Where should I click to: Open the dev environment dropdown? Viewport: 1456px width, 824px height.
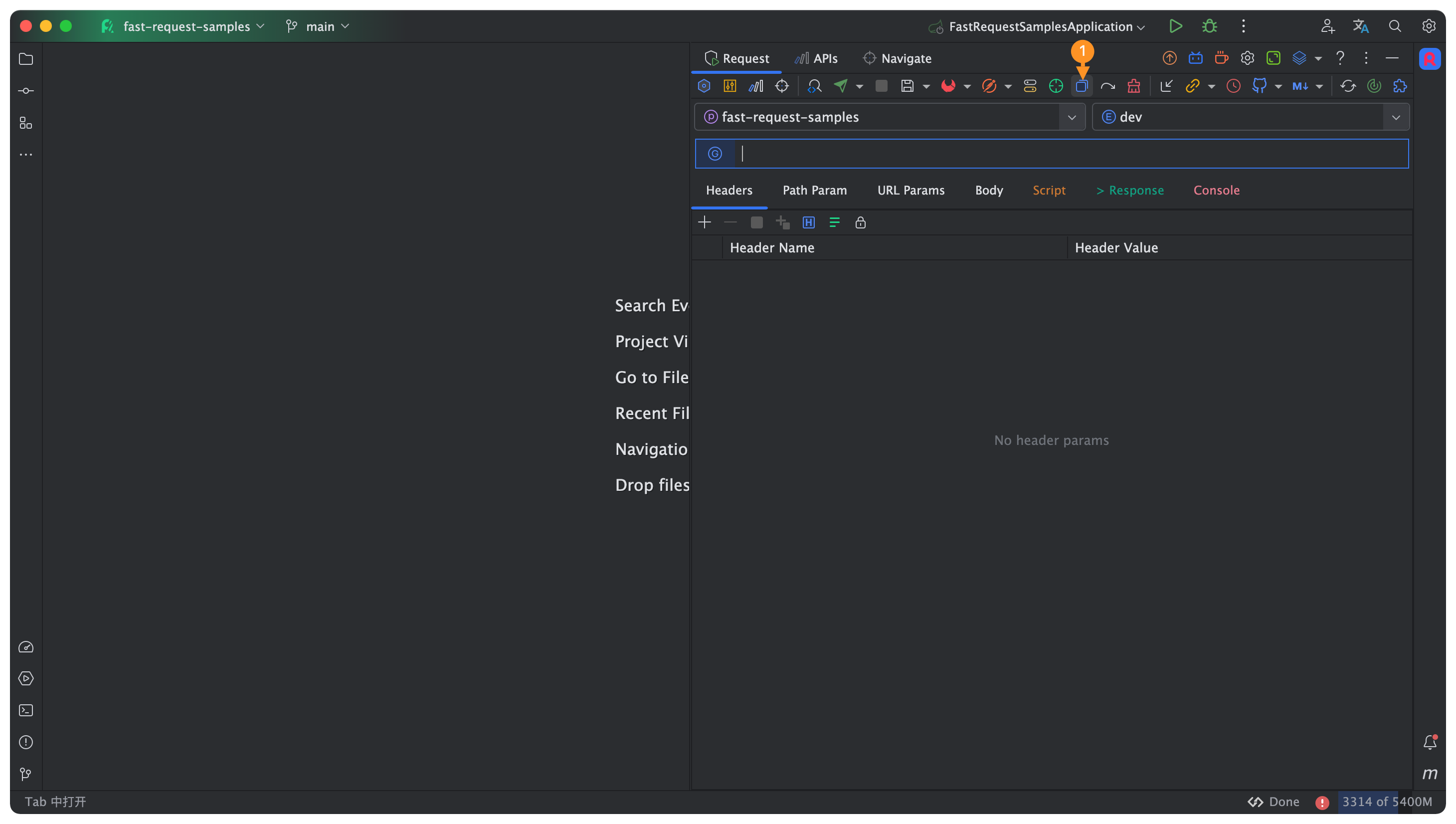click(x=1396, y=117)
